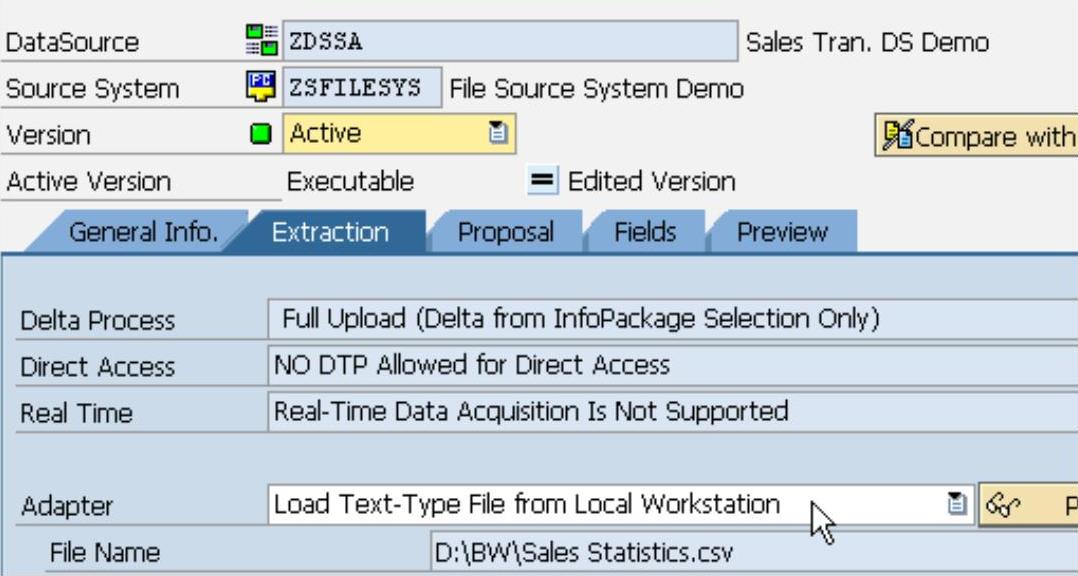Switch to the General Info. tab

coord(143,233)
